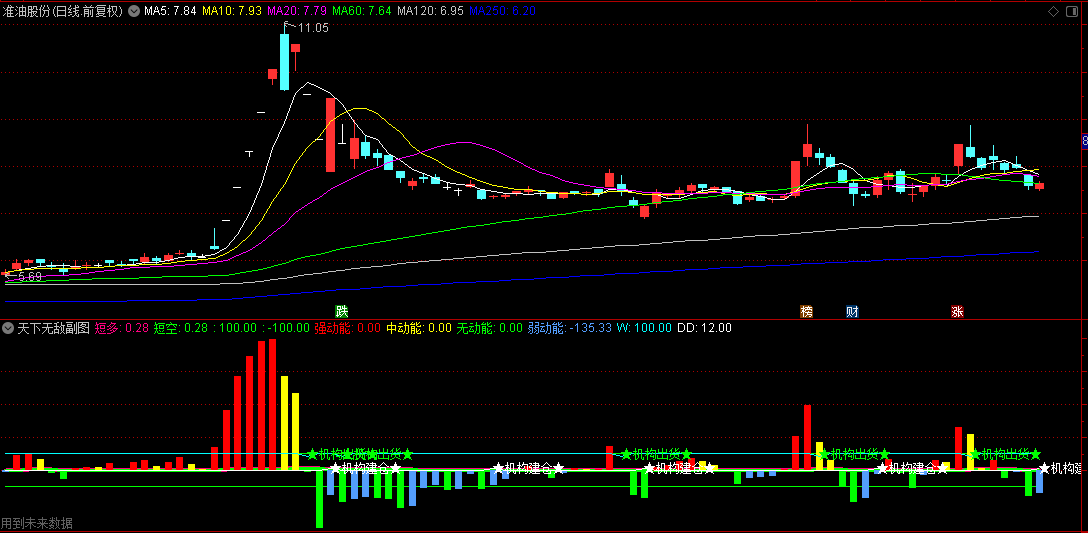The height and width of the screenshot is (533, 1088).
Task: Click the MA60: 7.64 indicator label
Action: pos(362,11)
